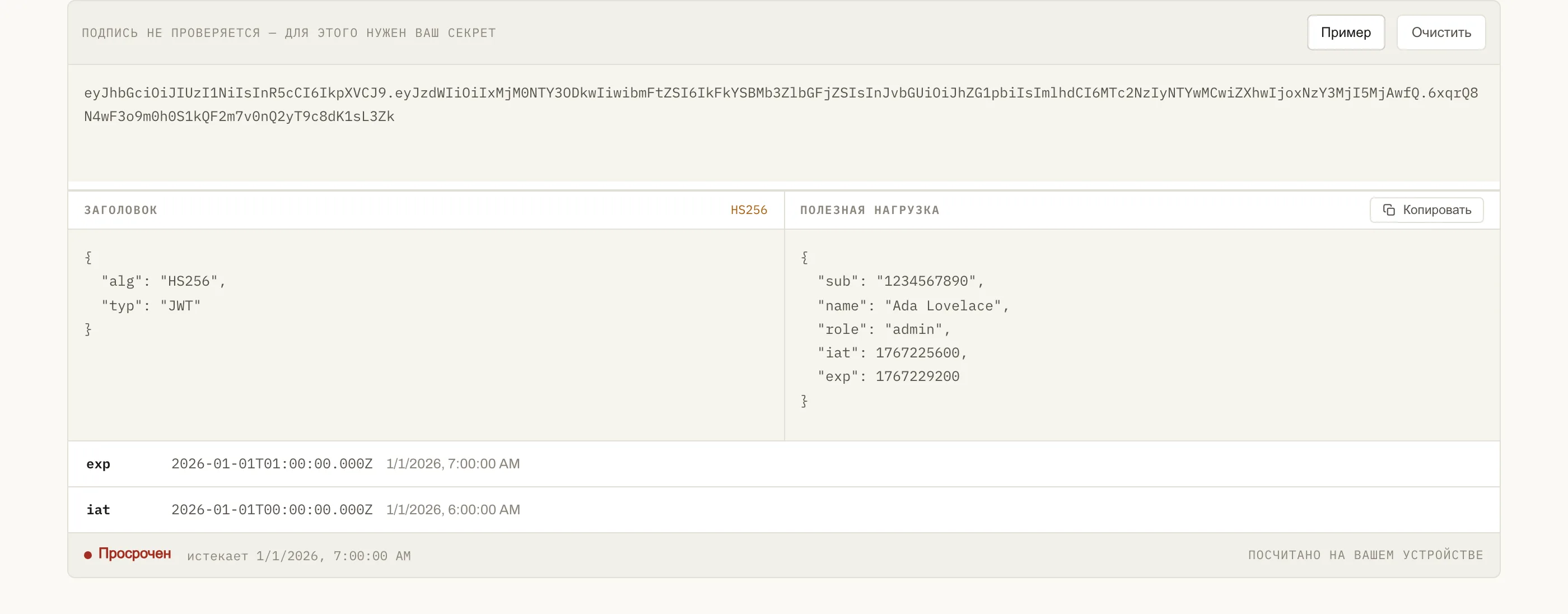This screenshot has width=1568, height=614.
Task: Click the ПОЛЕЗНАЯ НАГРУЗКА section label
Action: (869, 210)
